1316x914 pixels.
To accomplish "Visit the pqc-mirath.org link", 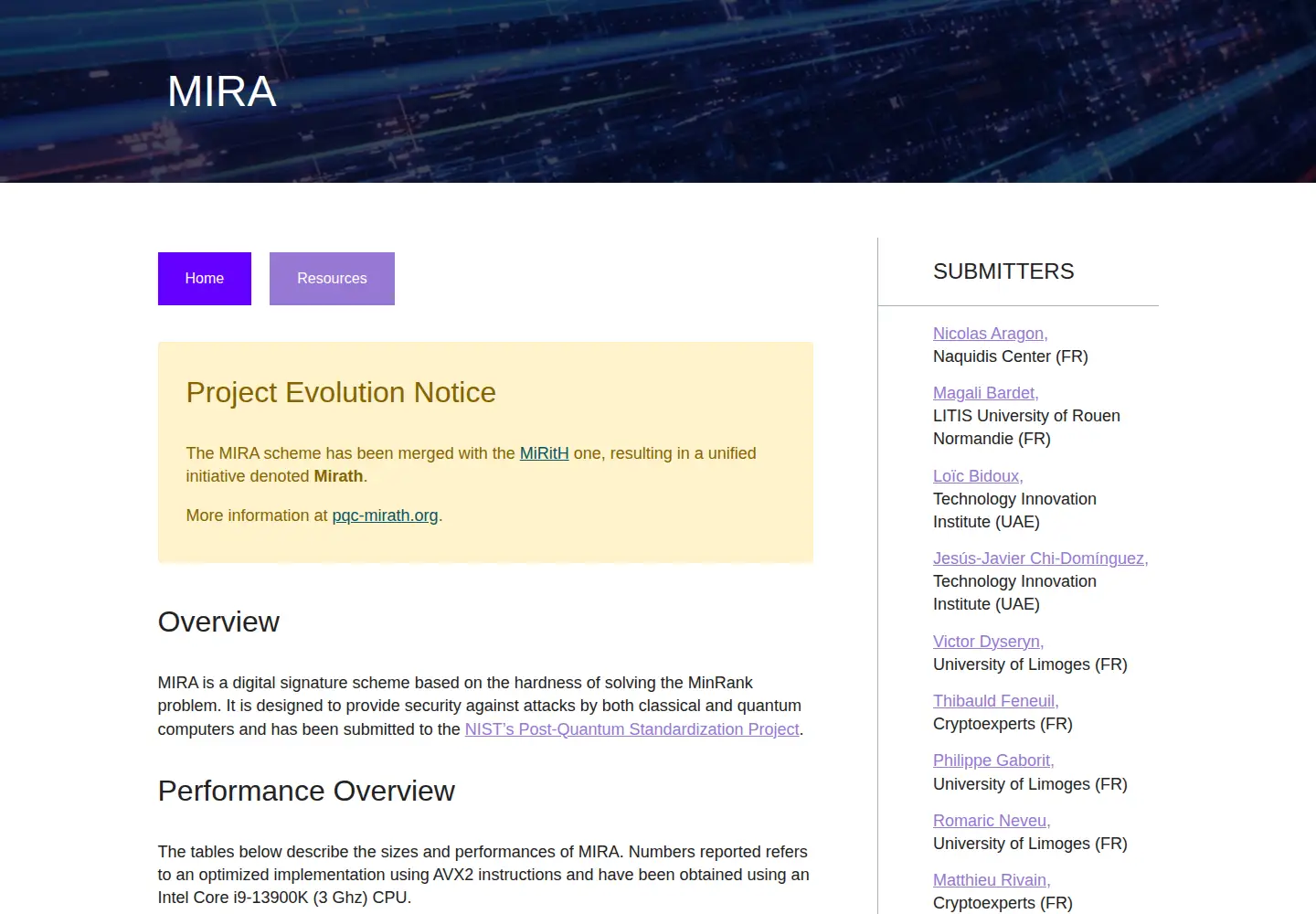I will point(385,515).
